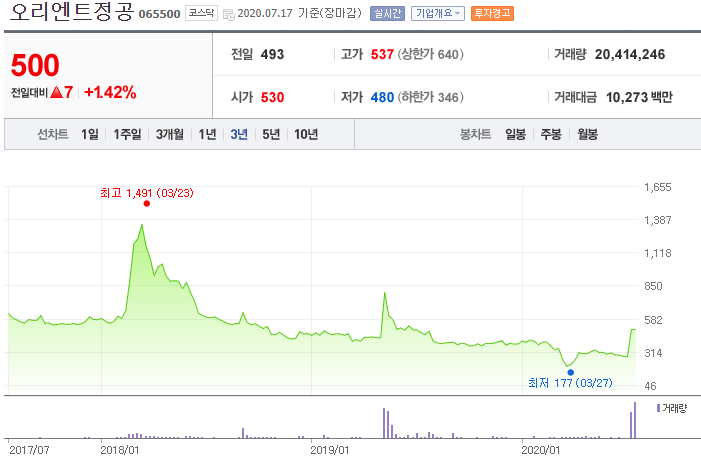Select the 1년 line chart tab
Screen dimensions: 701x475
(x=207, y=134)
